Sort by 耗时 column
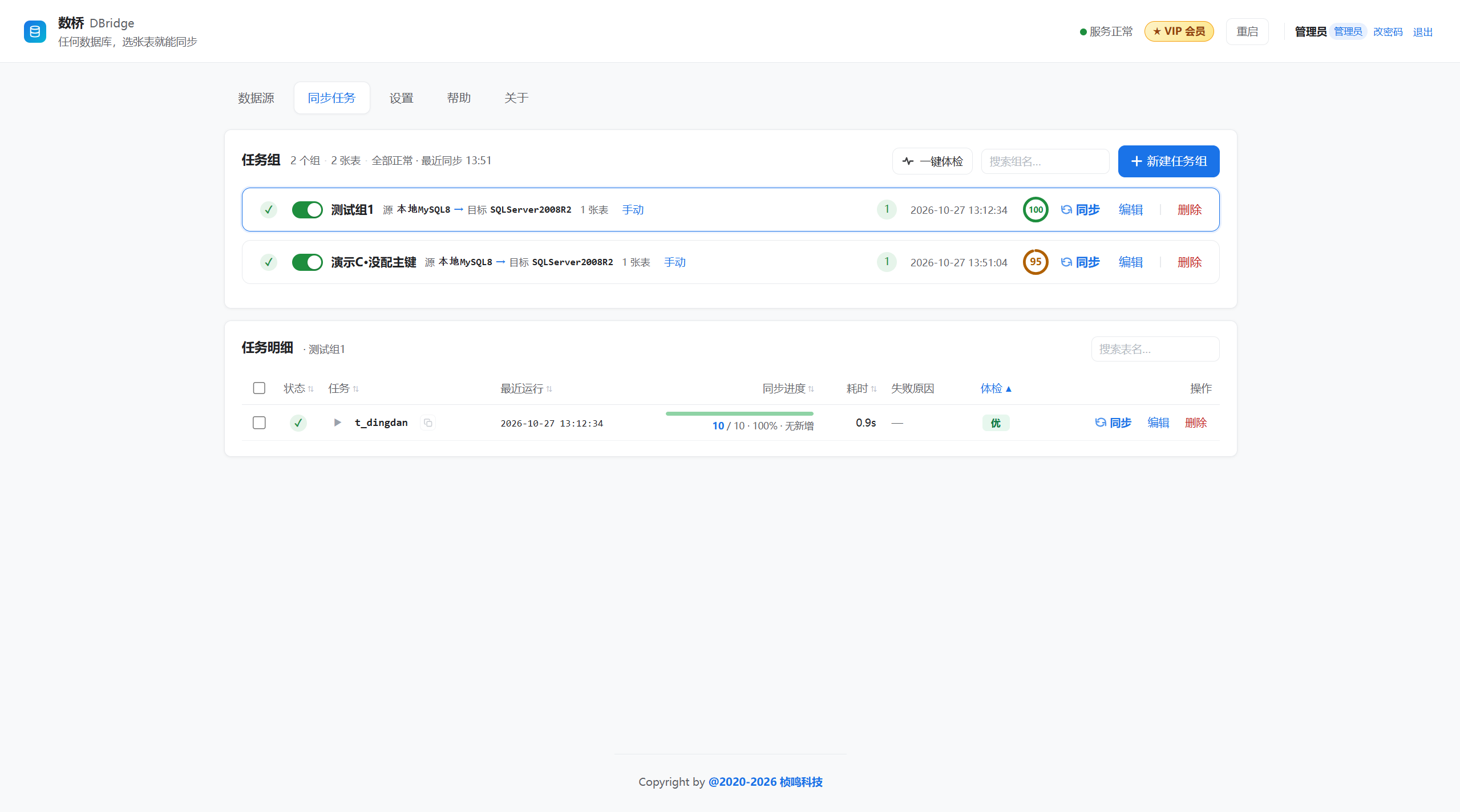The width and height of the screenshot is (1460, 812). coord(862,388)
